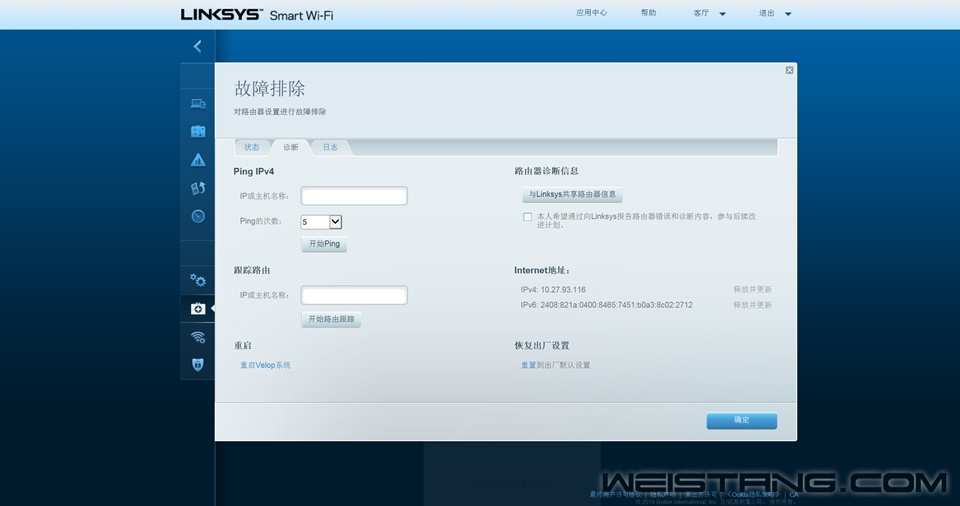Open the Media Prioritization sidebar icon
The image size is (960, 506).
tap(198, 188)
